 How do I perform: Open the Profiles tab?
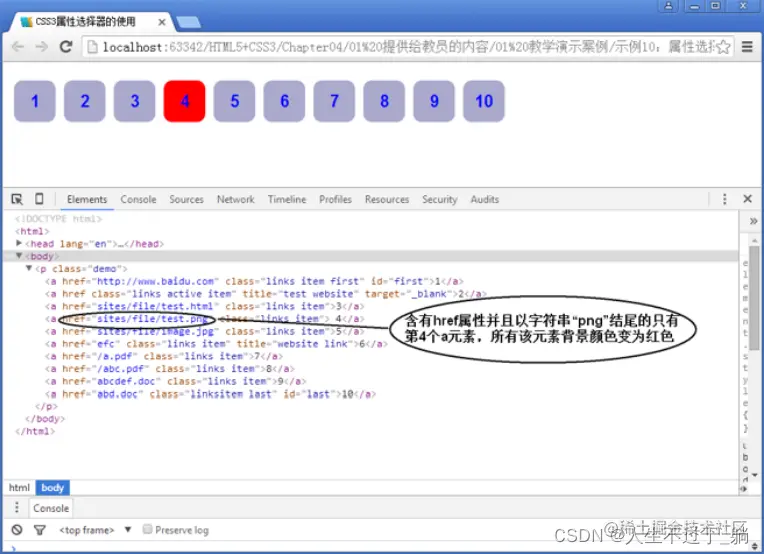coord(335,199)
